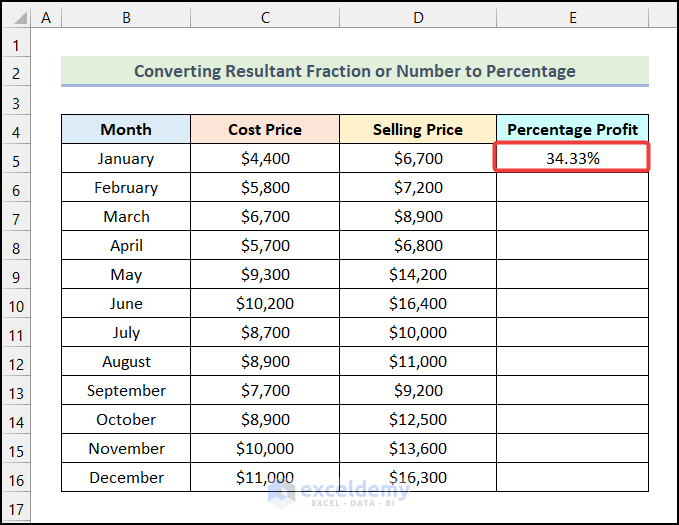Click the Cost Price header cell
Screen dimensions: 679x525
(x=264, y=129)
